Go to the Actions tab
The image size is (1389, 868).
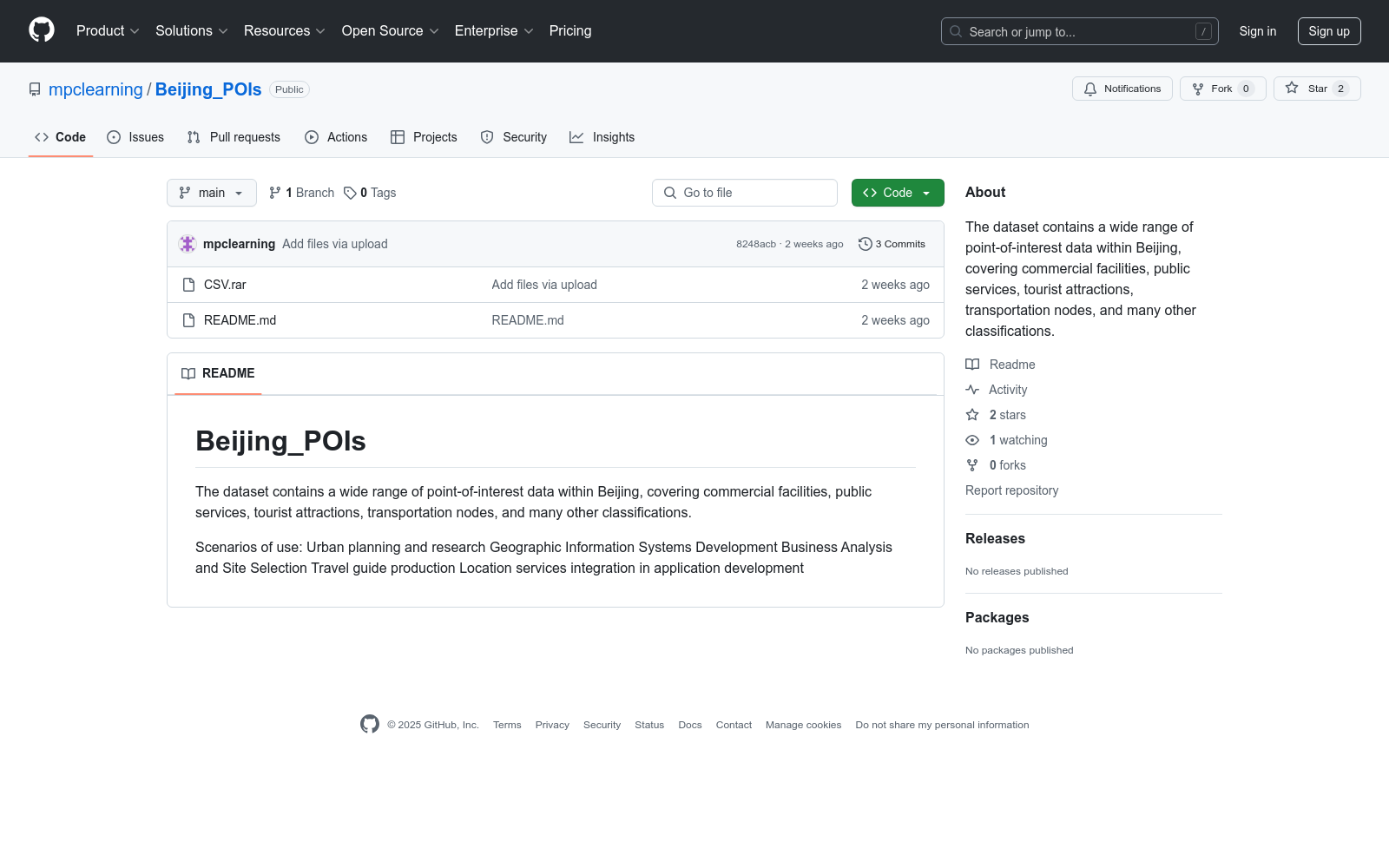pos(336,137)
